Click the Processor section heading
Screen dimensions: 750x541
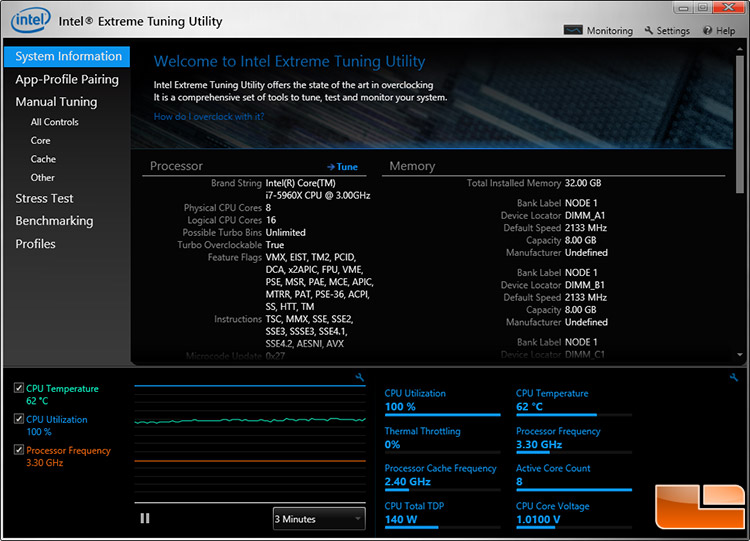coord(176,166)
